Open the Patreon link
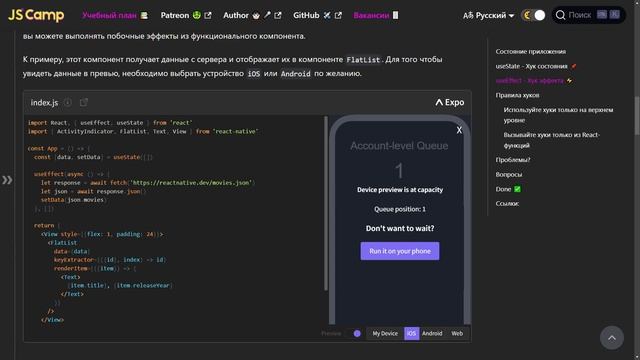 [186, 16]
